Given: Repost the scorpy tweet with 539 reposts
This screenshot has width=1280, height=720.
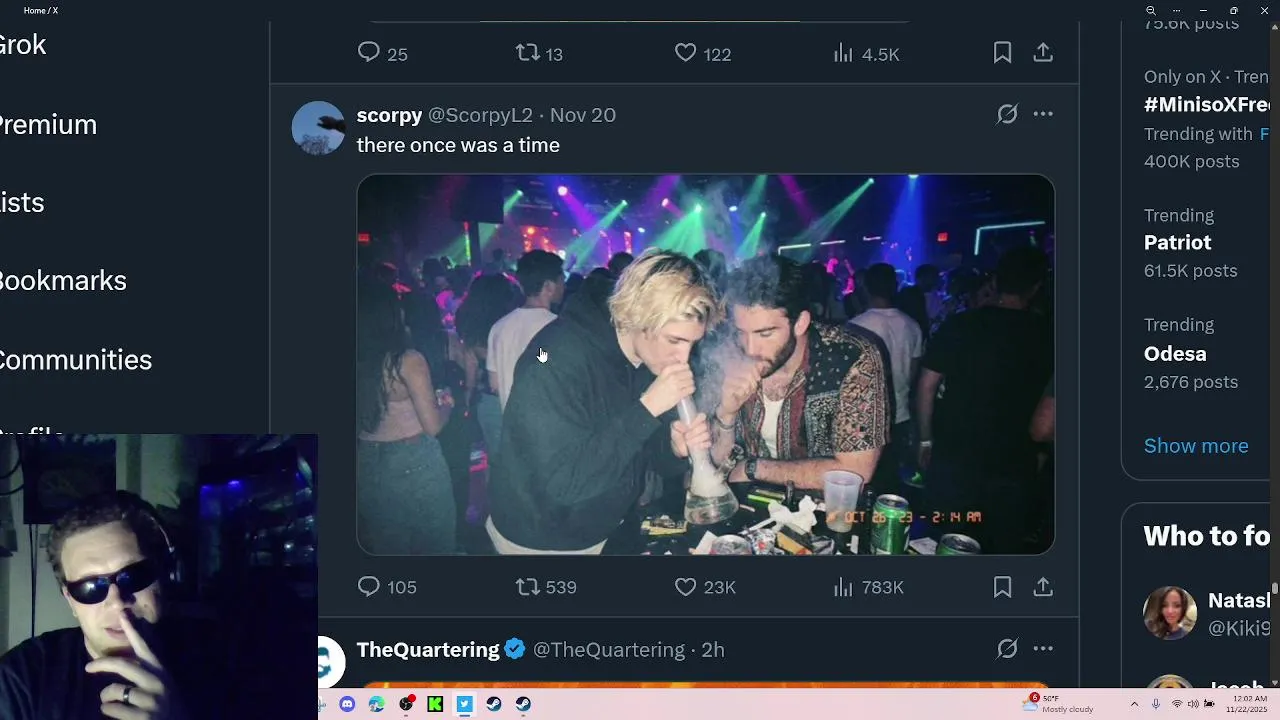Looking at the screenshot, I should tap(528, 587).
